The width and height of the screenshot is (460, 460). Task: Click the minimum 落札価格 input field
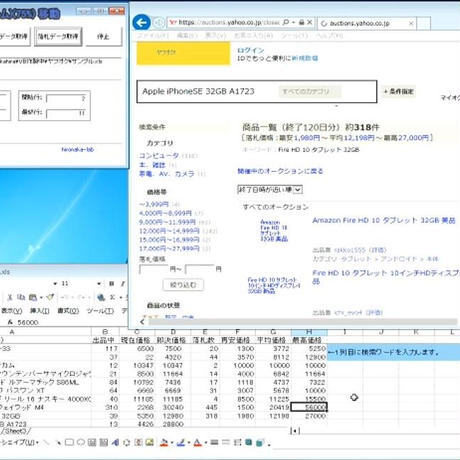pos(154,269)
